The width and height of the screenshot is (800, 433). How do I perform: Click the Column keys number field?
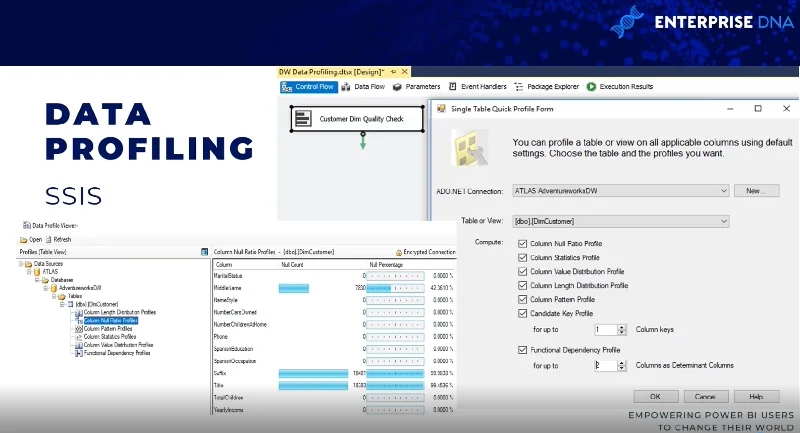[606, 330]
